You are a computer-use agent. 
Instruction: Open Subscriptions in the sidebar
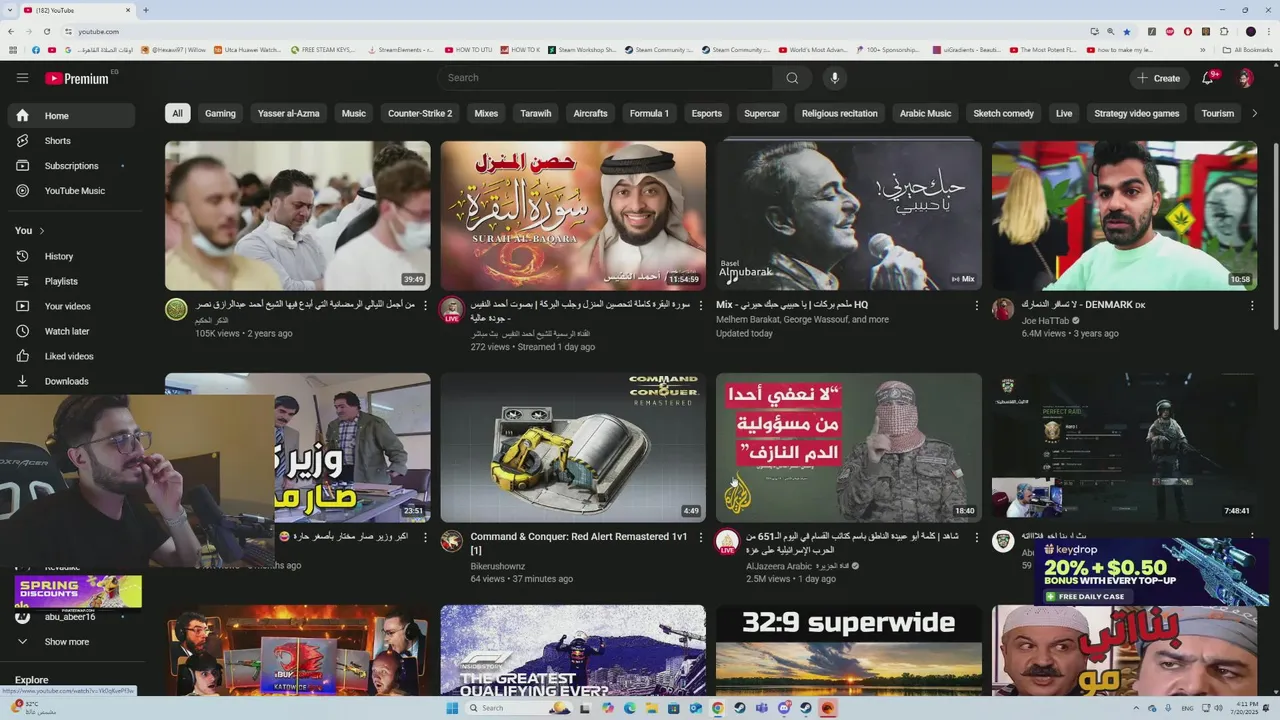[70, 166]
